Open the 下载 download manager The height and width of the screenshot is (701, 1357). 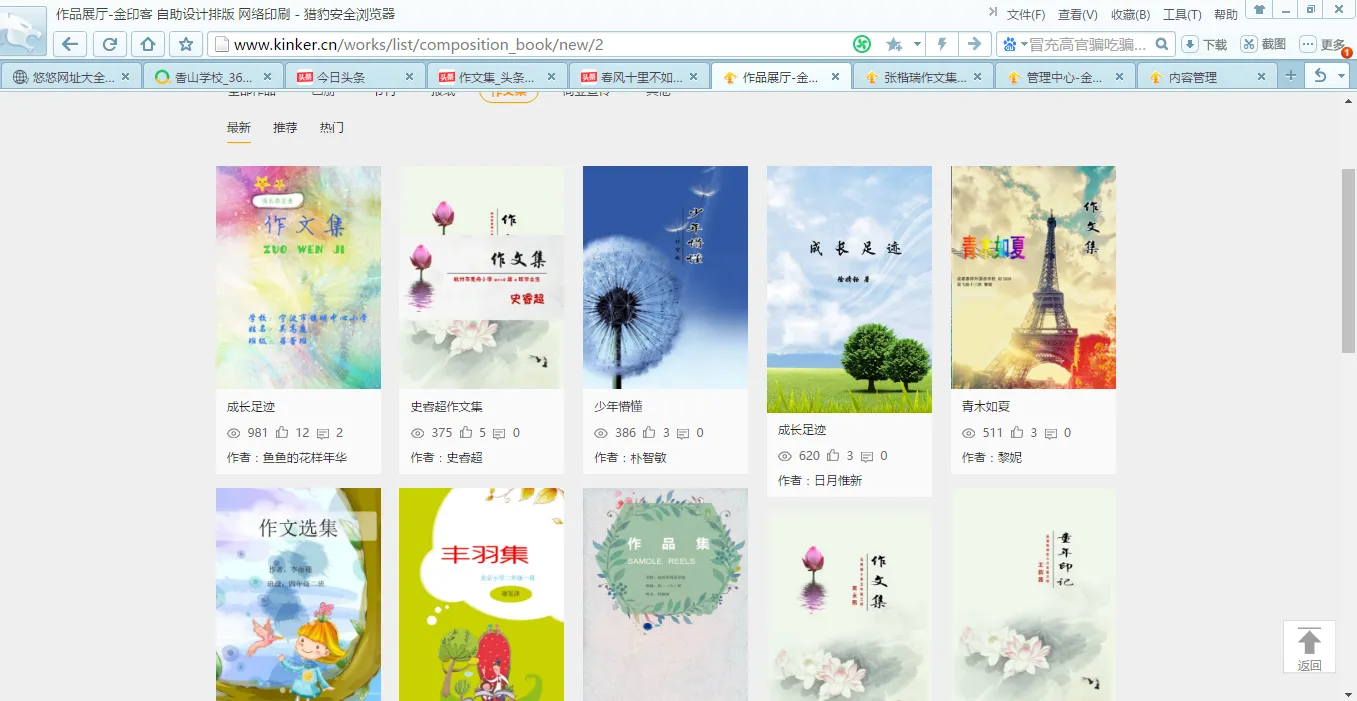tap(1205, 44)
